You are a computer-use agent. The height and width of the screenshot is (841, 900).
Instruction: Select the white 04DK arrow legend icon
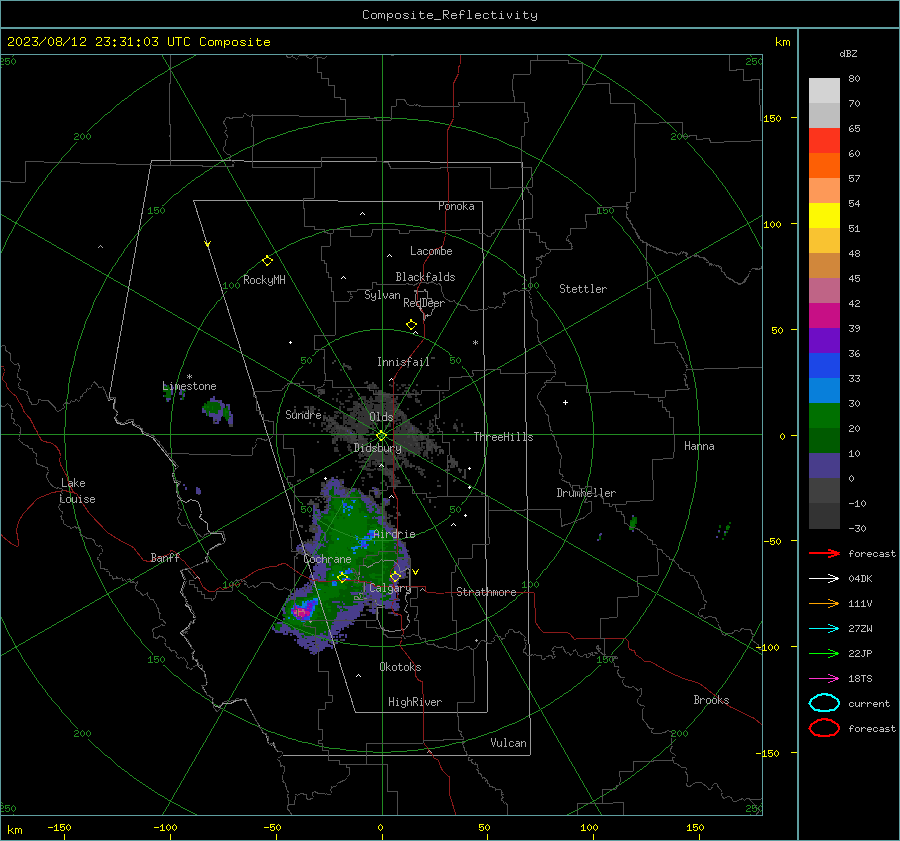824,578
